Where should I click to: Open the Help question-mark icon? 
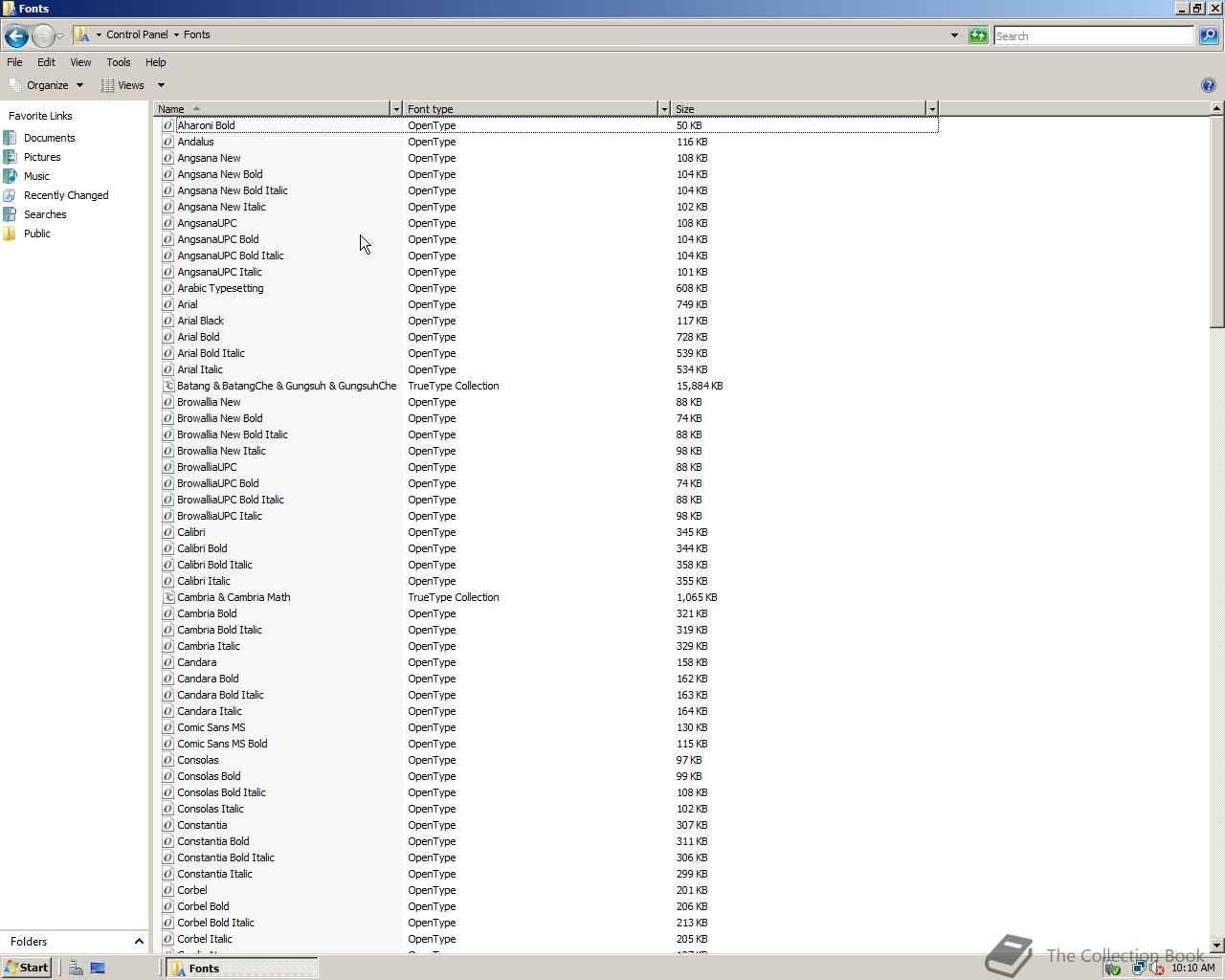[x=1209, y=85]
